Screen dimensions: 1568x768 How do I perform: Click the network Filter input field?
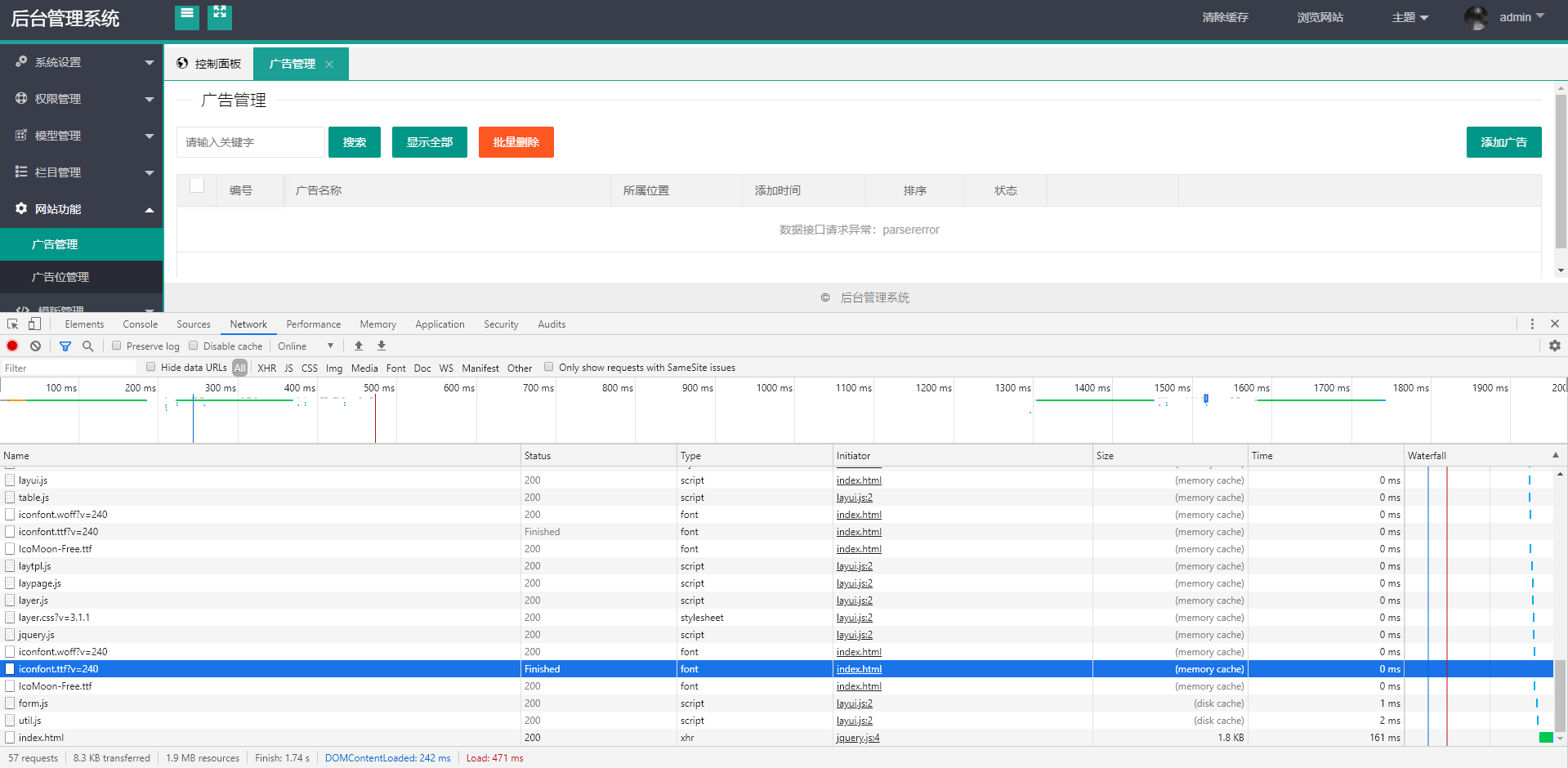69,368
